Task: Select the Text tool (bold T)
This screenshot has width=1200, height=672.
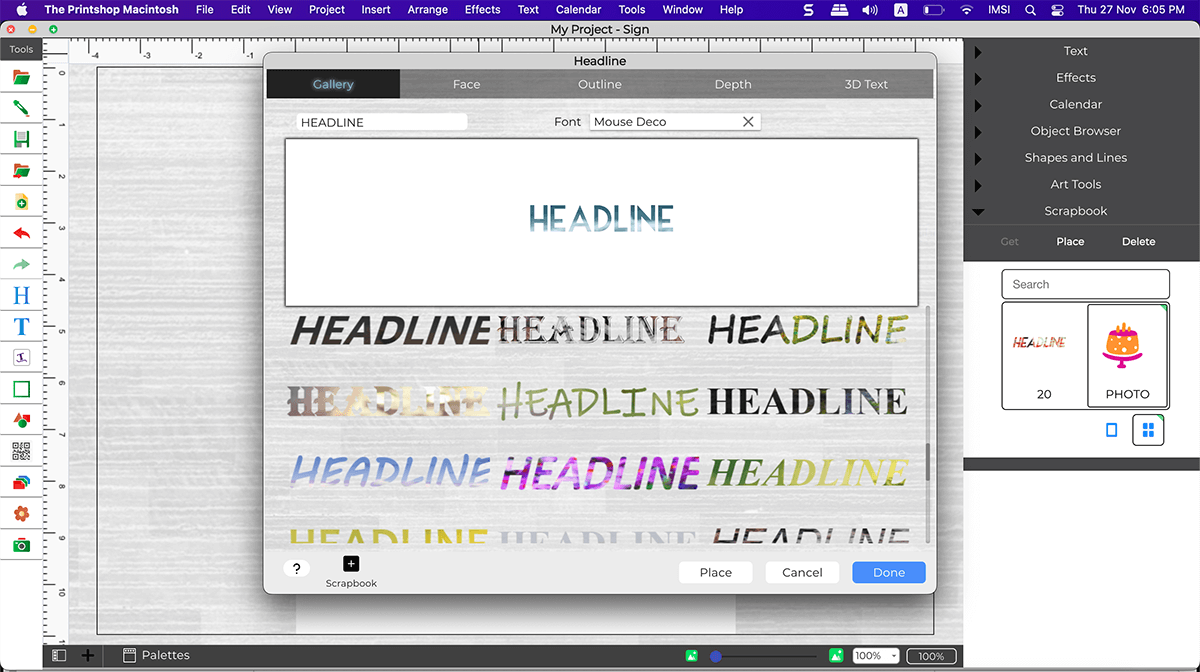Action: point(21,326)
